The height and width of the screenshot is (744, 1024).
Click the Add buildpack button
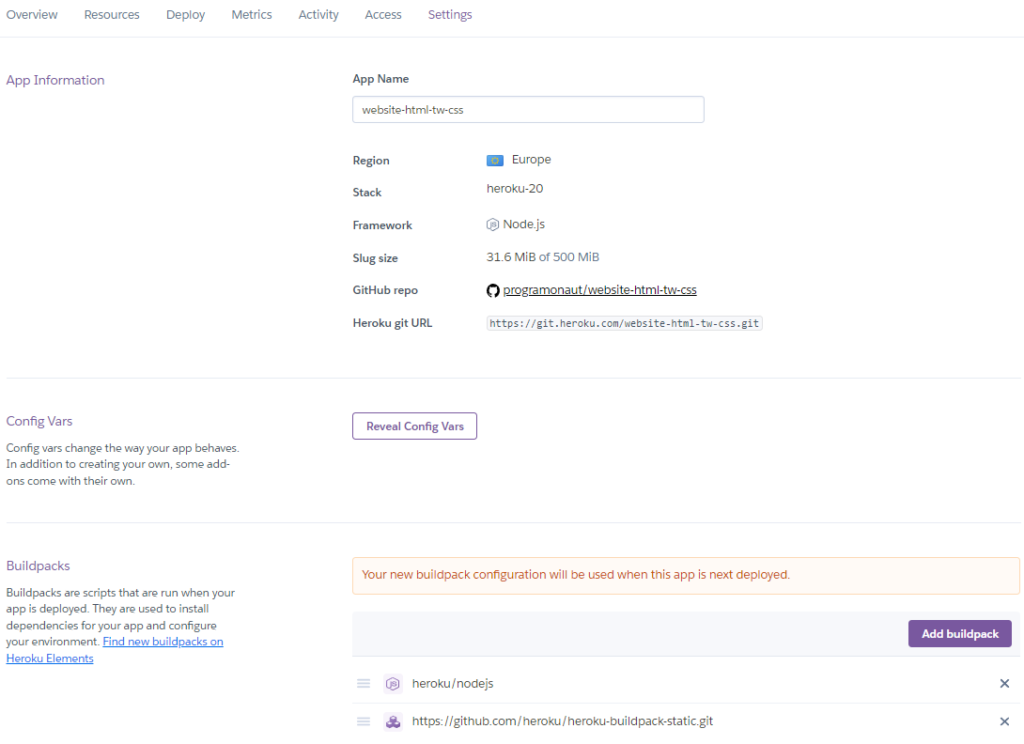coord(959,634)
